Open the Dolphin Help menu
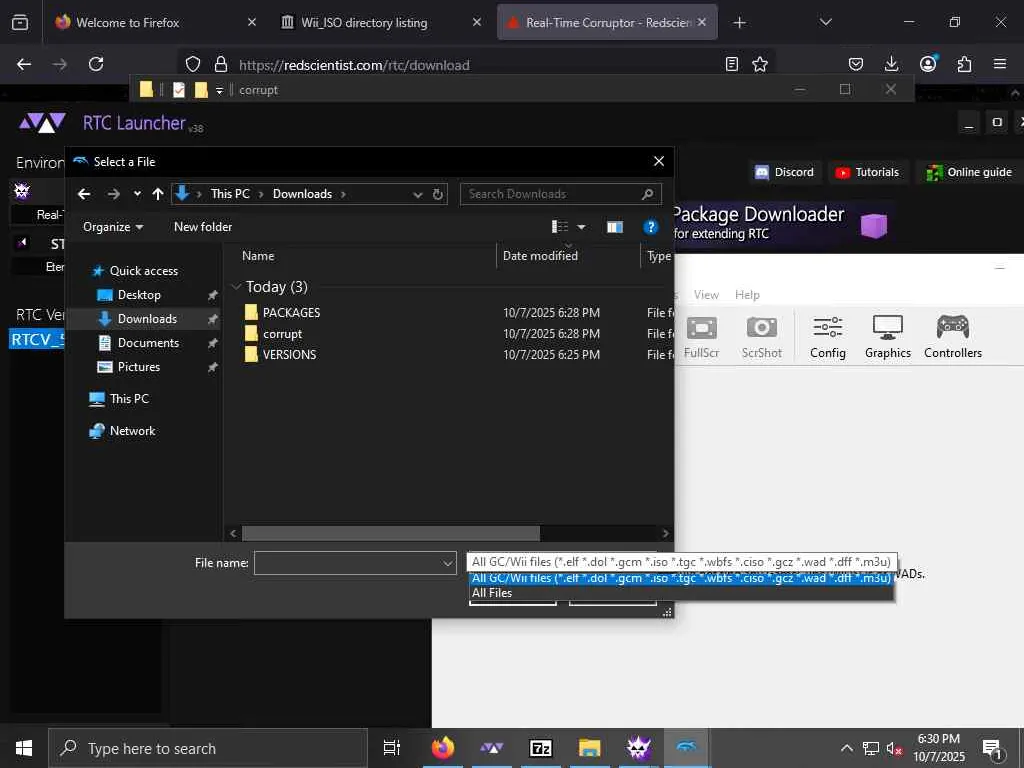 coord(747,295)
